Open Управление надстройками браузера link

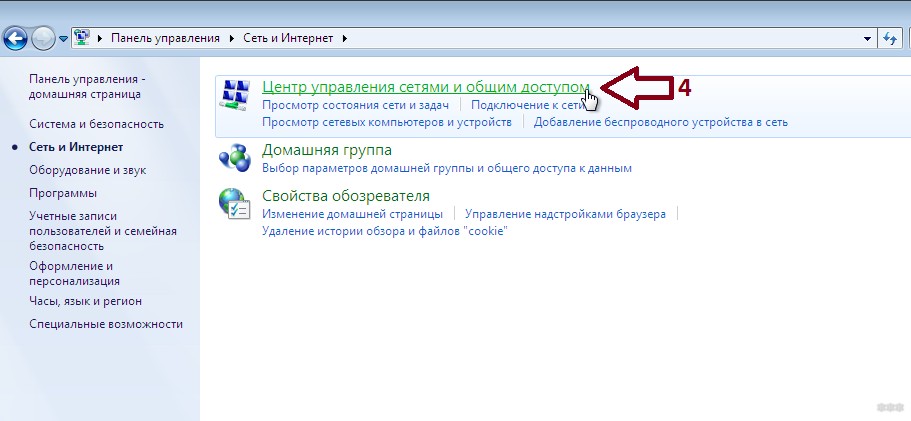pos(565,214)
